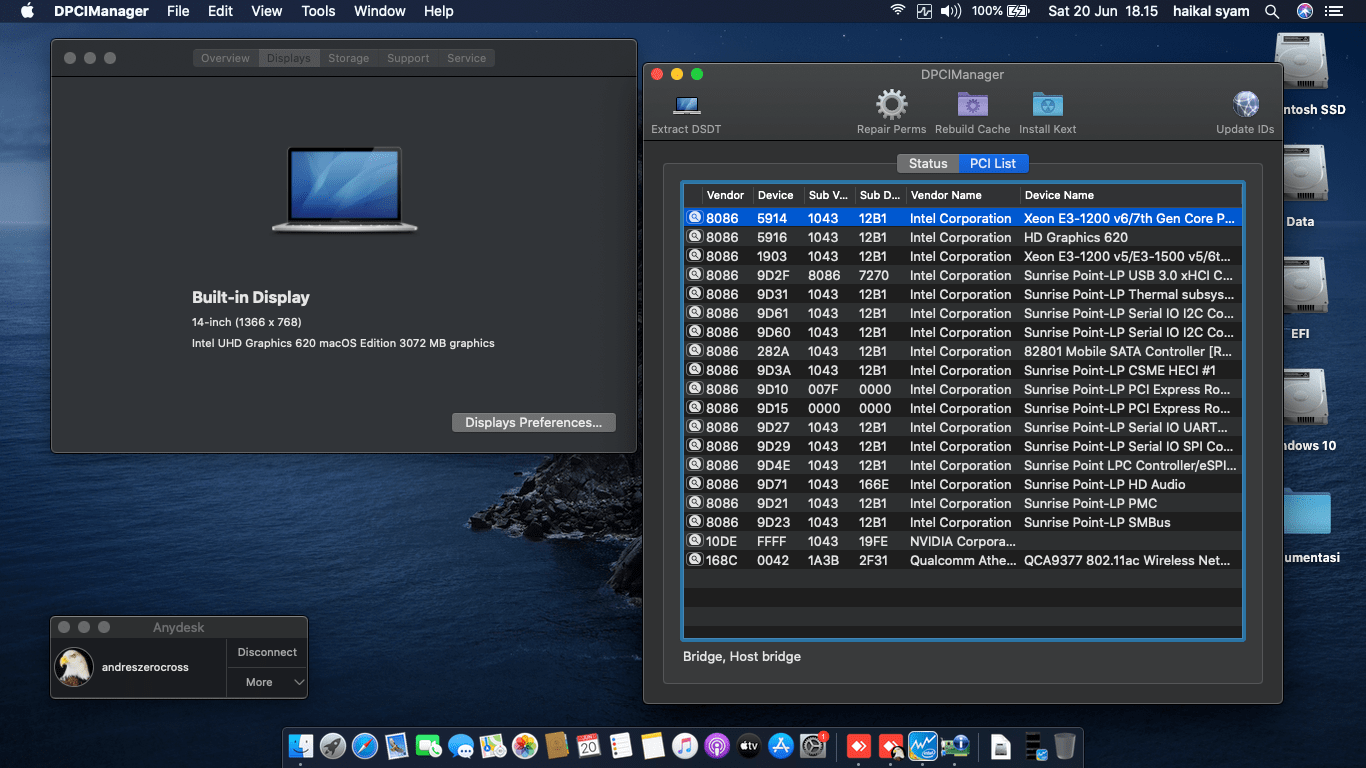This screenshot has width=1366, height=768.
Task: Sort by the Vendor Name column header
Action: point(962,195)
